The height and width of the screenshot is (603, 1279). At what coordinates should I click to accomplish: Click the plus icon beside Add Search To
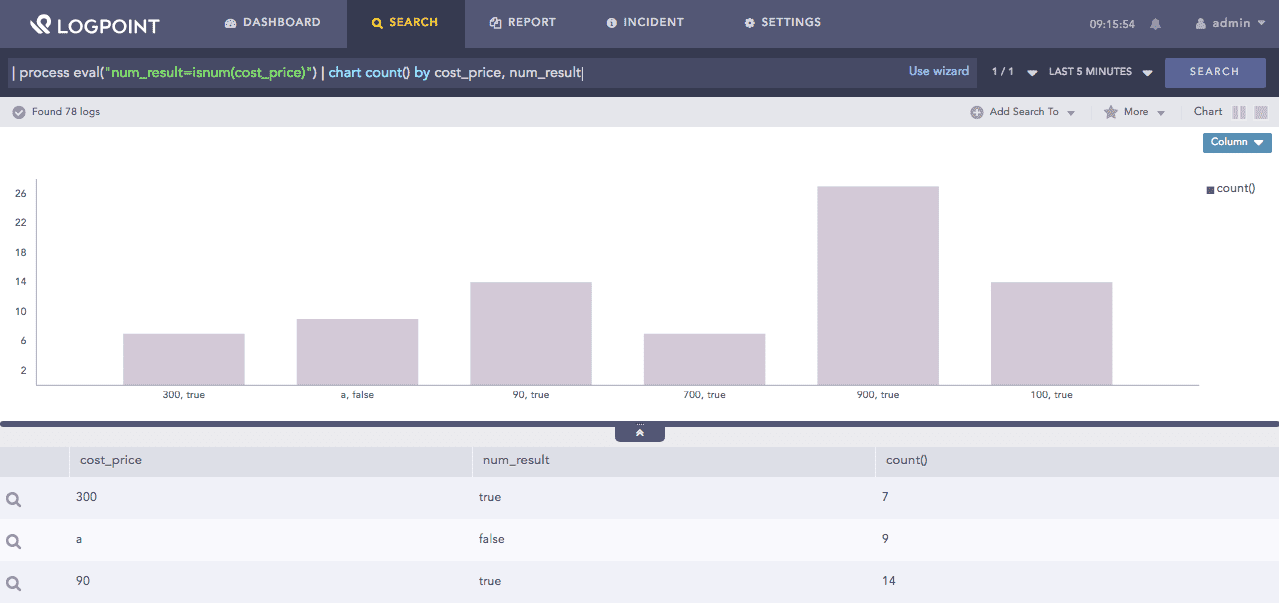coord(976,112)
